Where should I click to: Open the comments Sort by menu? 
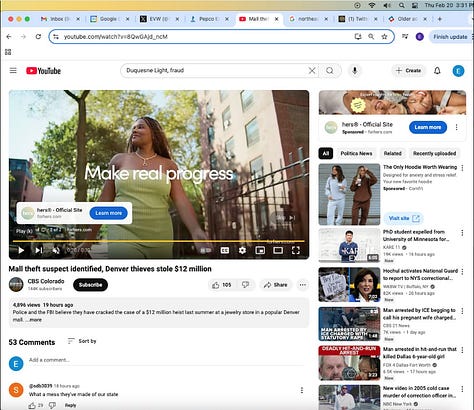[82, 341]
